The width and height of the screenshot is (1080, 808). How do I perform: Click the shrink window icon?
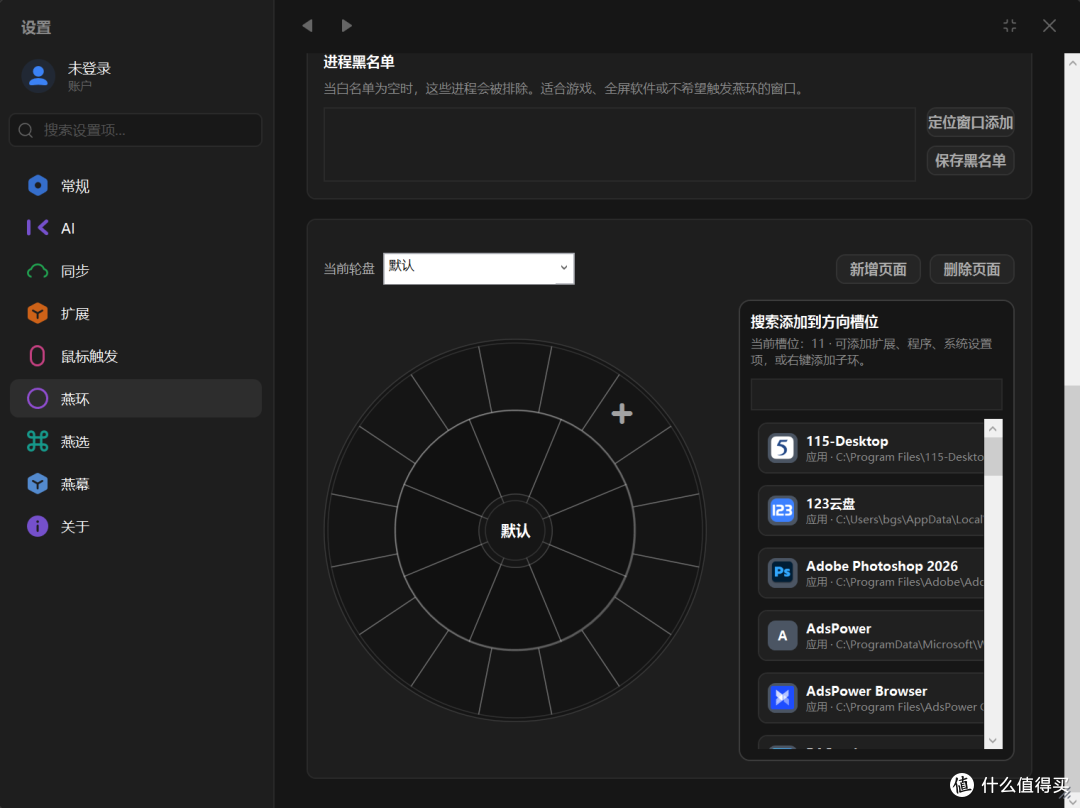point(1010,25)
